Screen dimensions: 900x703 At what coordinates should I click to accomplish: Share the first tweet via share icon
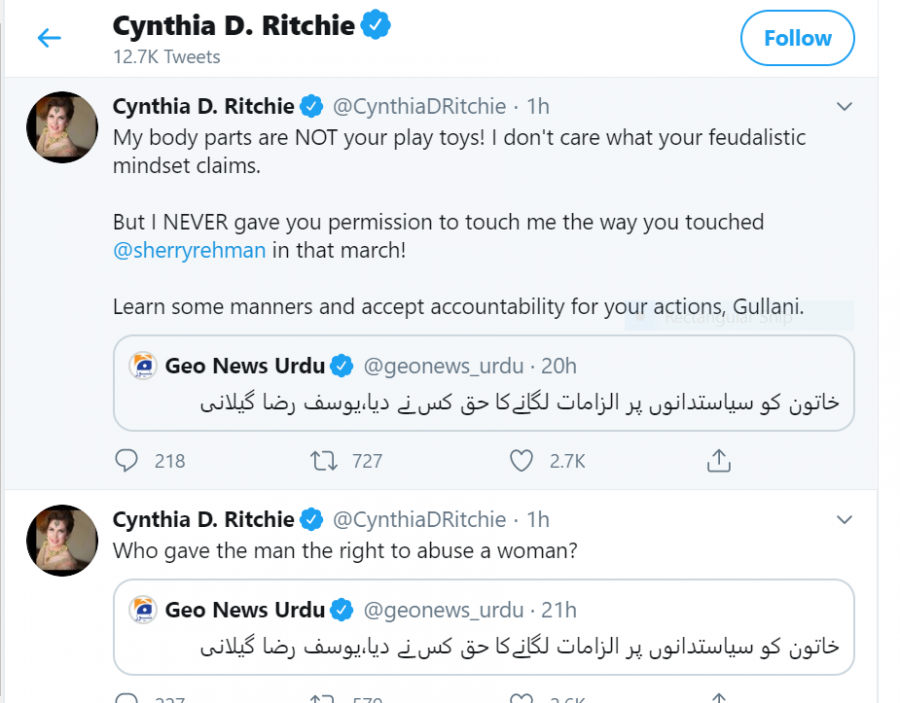[719, 460]
